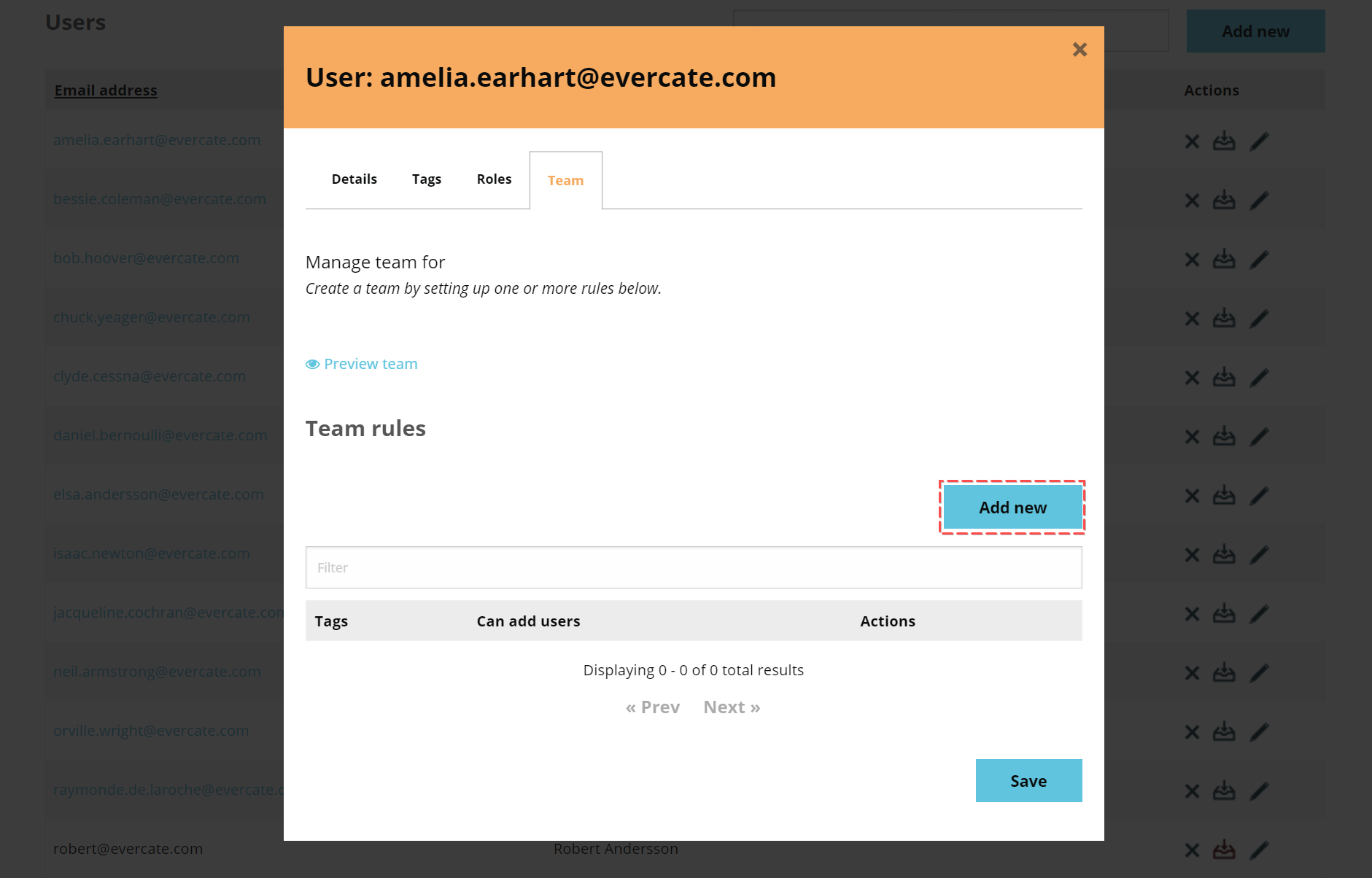Viewport: 1372px width, 878px height.
Task: Click inside the Filter input field
Action: click(693, 567)
